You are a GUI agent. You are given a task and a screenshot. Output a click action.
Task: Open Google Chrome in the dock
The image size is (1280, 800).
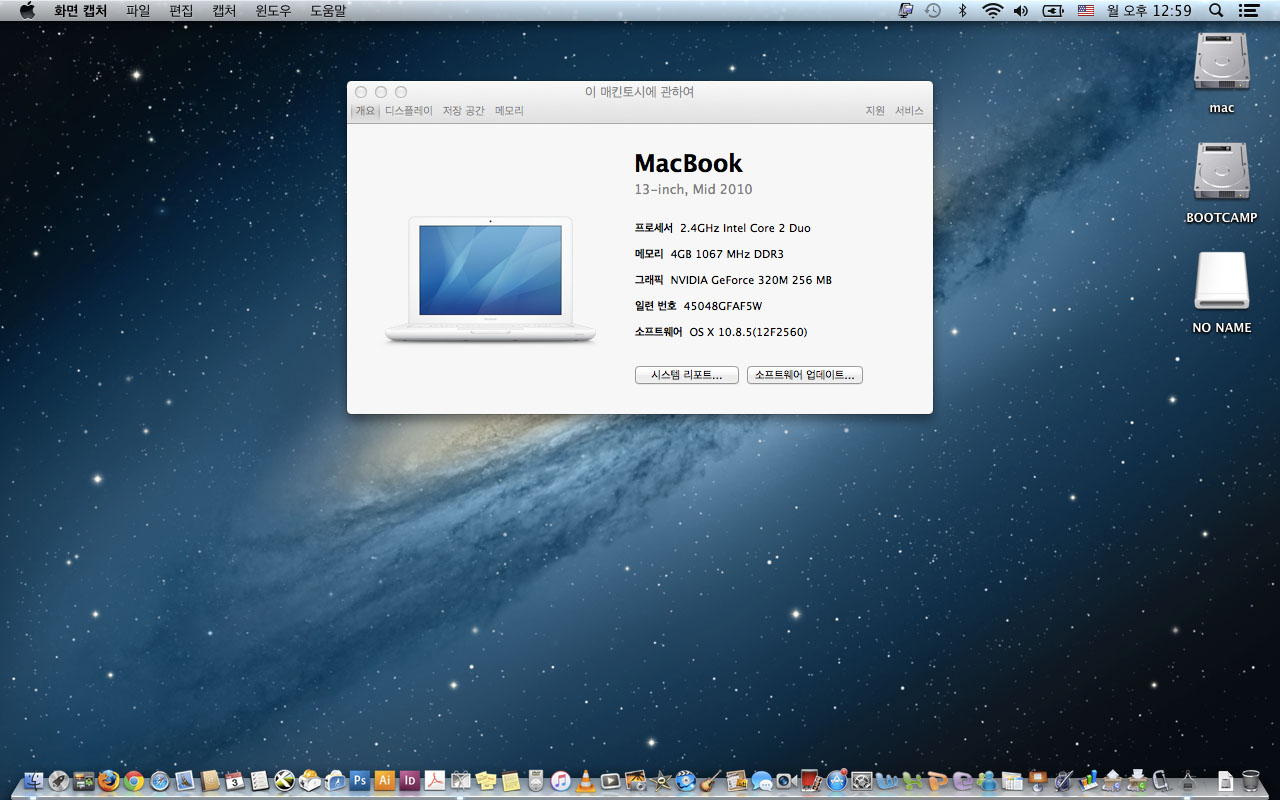pyautogui.click(x=134, y=781)
